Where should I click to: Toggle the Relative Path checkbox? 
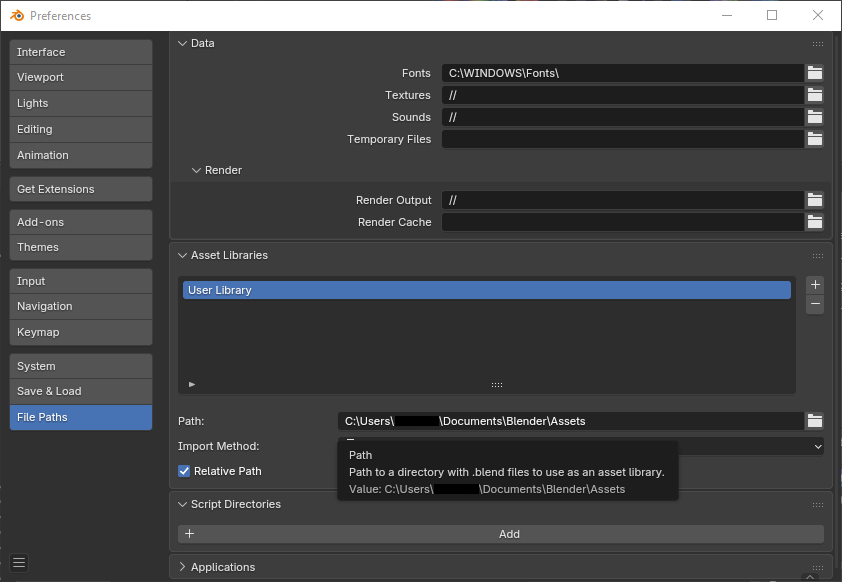pos(184,471)
